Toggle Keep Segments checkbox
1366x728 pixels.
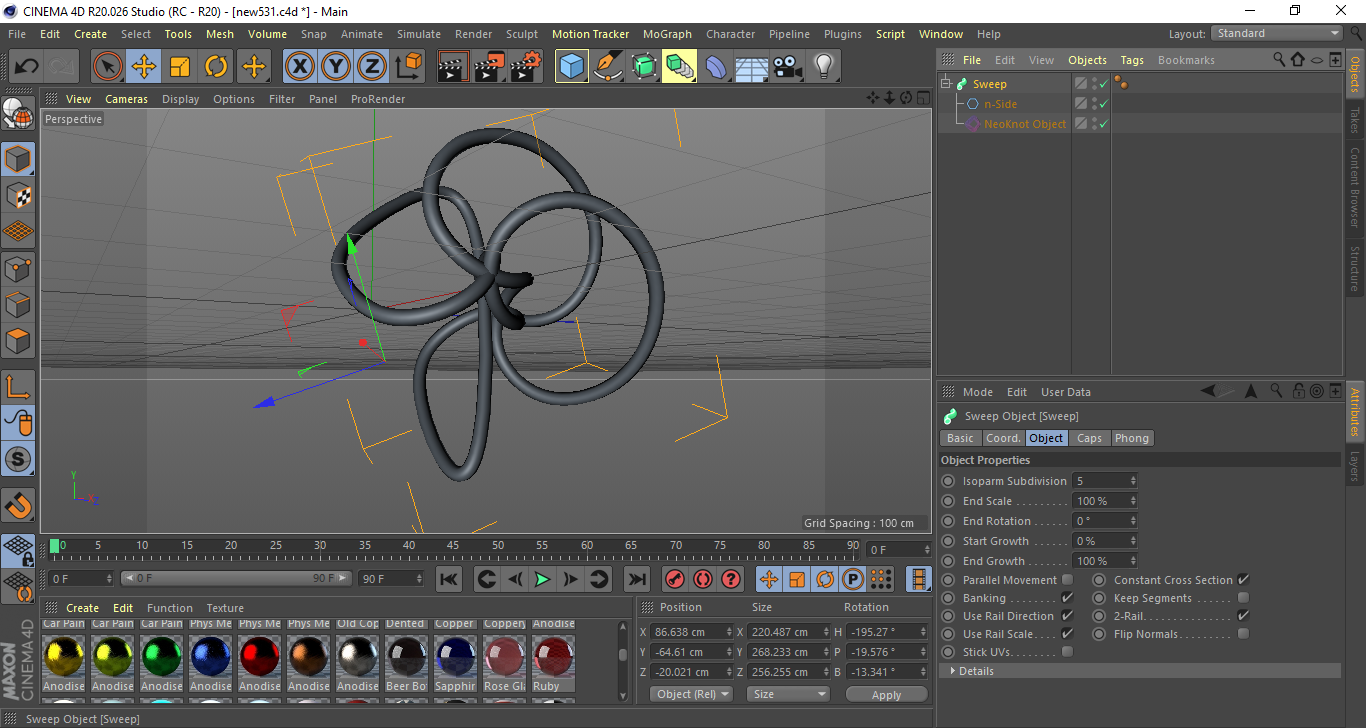coord(1243,598)
